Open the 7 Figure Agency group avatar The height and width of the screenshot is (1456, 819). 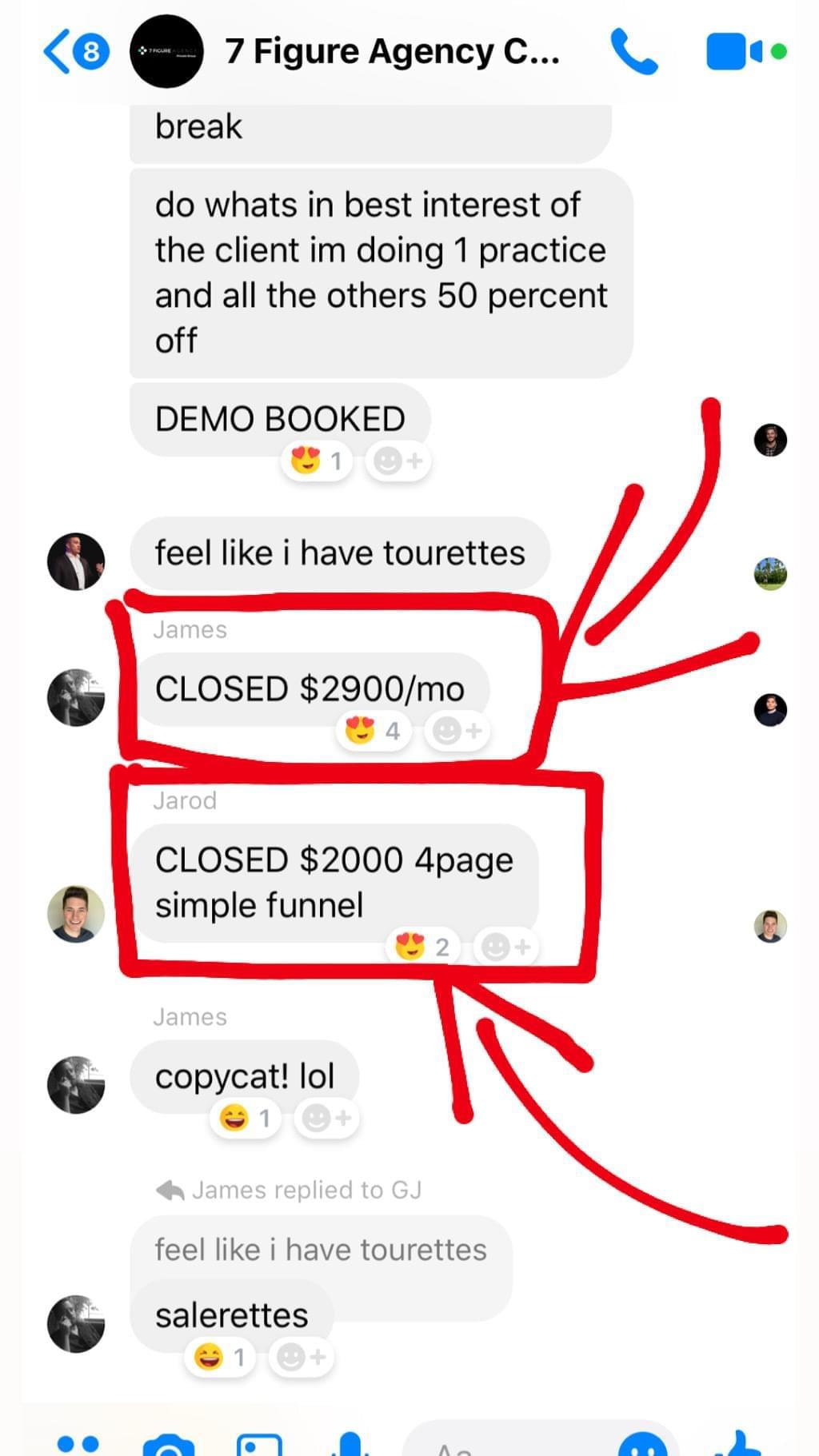click(x=166, y=51)
